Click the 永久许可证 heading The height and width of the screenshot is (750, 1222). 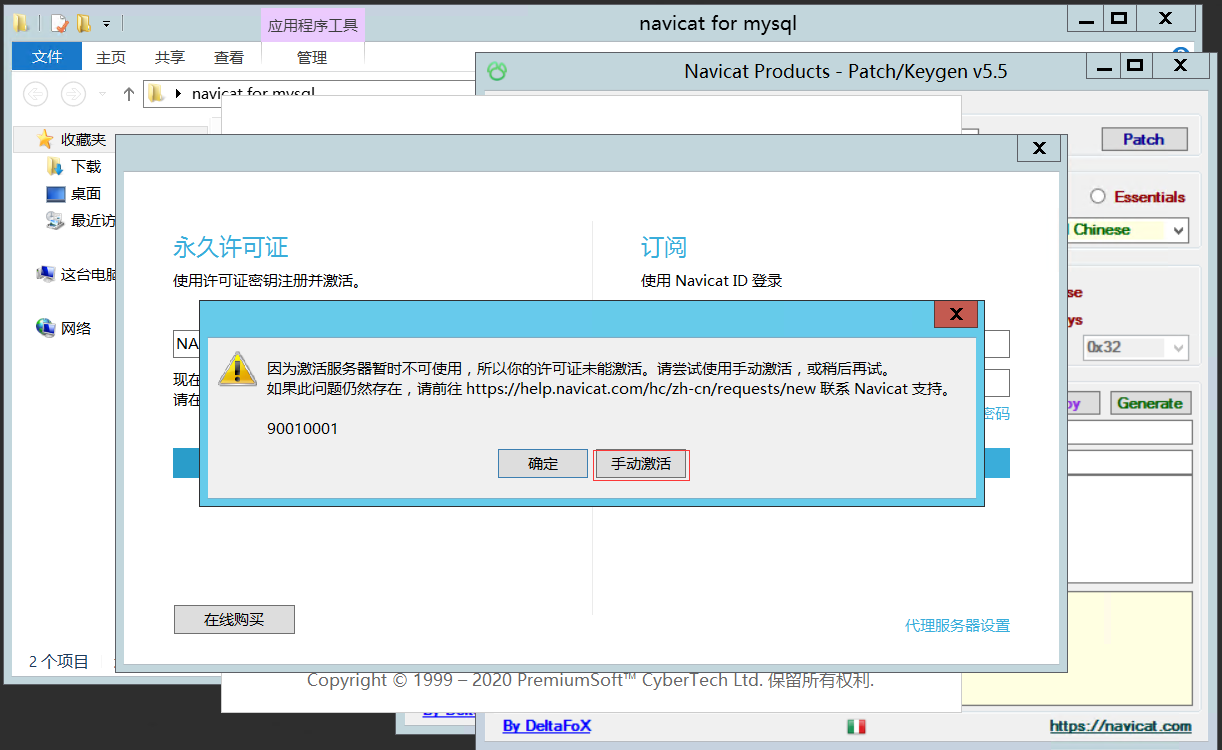[230, 248]
